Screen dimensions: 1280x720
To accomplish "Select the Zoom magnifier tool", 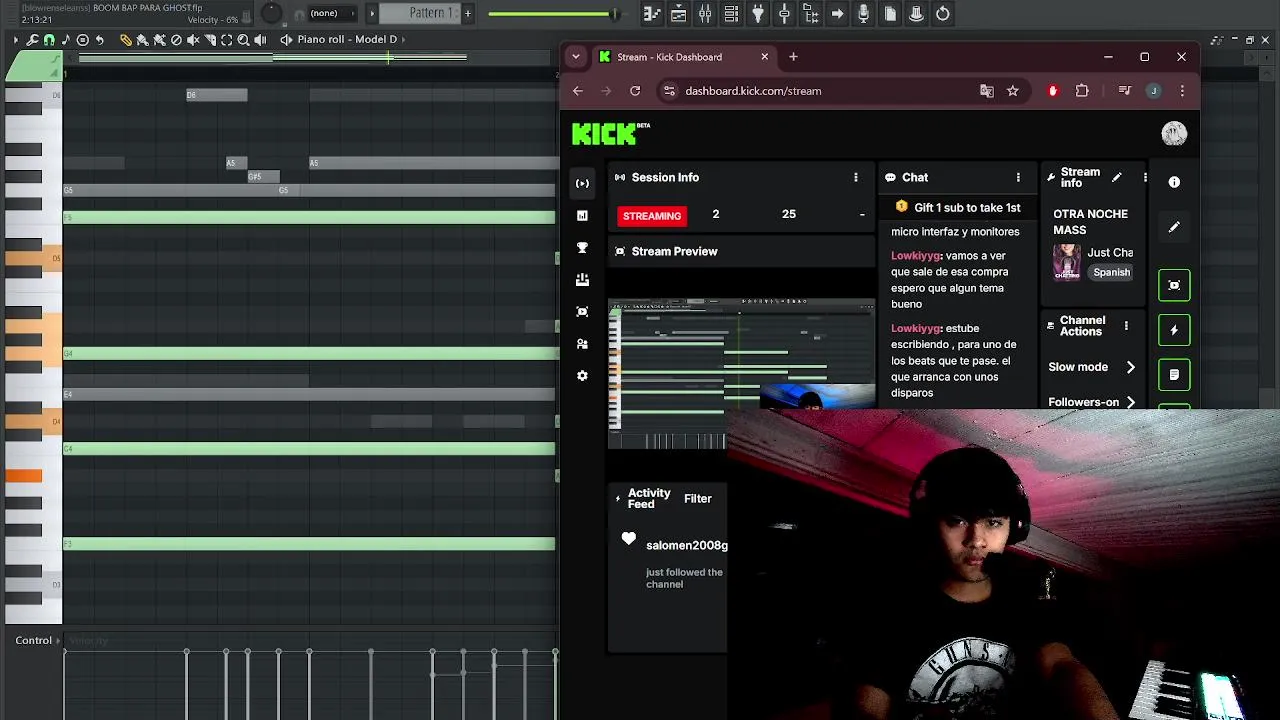I will tap(243, 40).
